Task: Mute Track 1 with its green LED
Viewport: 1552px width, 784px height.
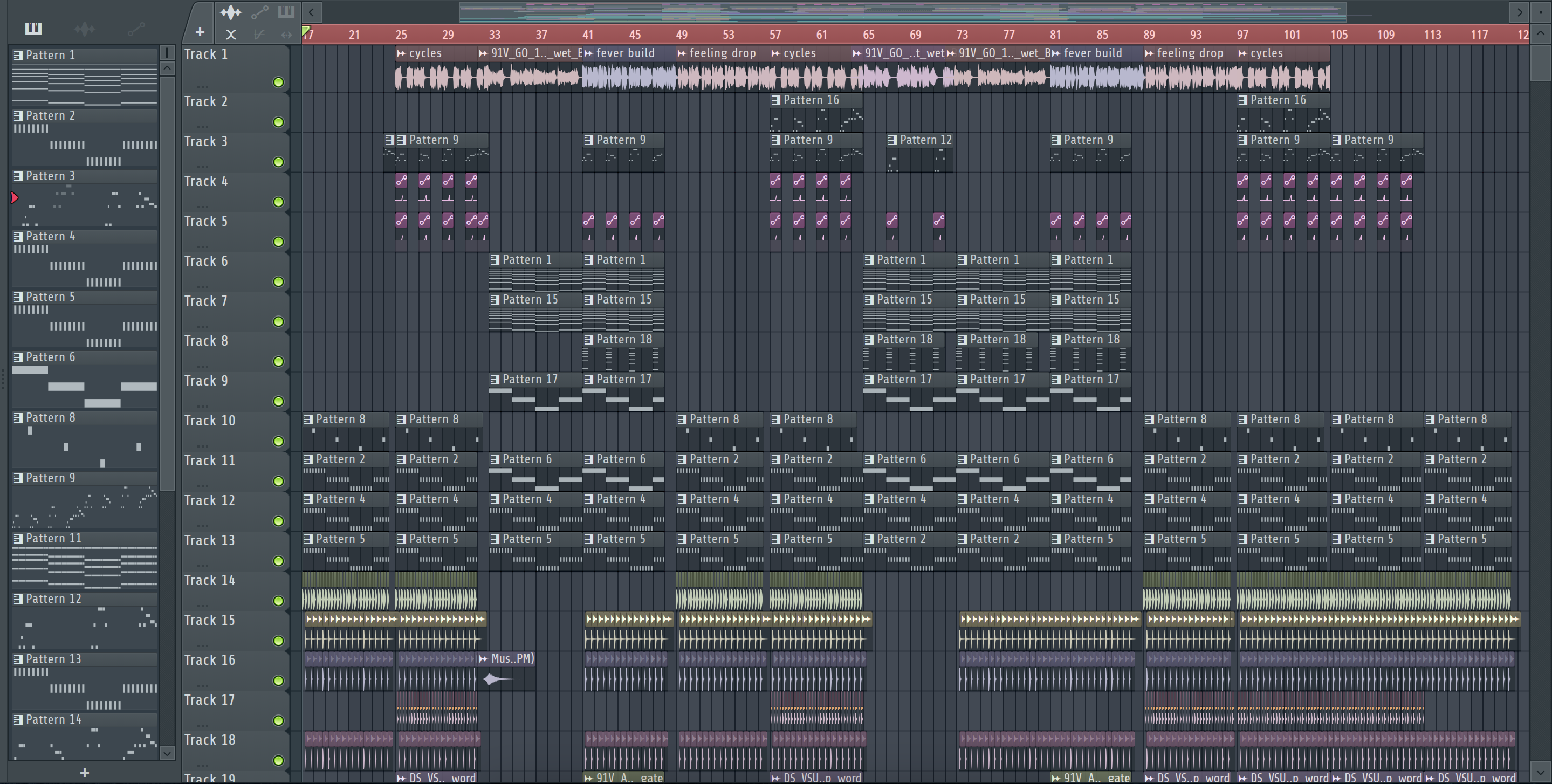Action: coord(278,82)
